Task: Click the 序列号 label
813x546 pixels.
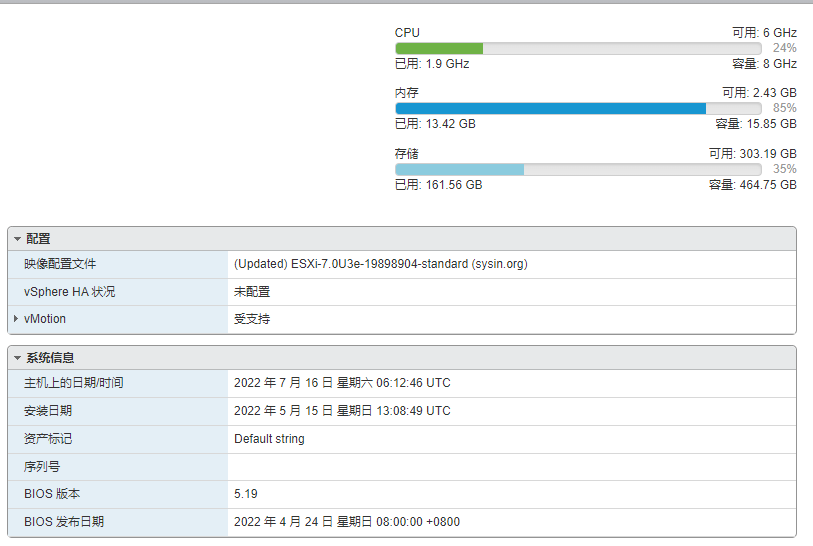Action: pos(42,467)
